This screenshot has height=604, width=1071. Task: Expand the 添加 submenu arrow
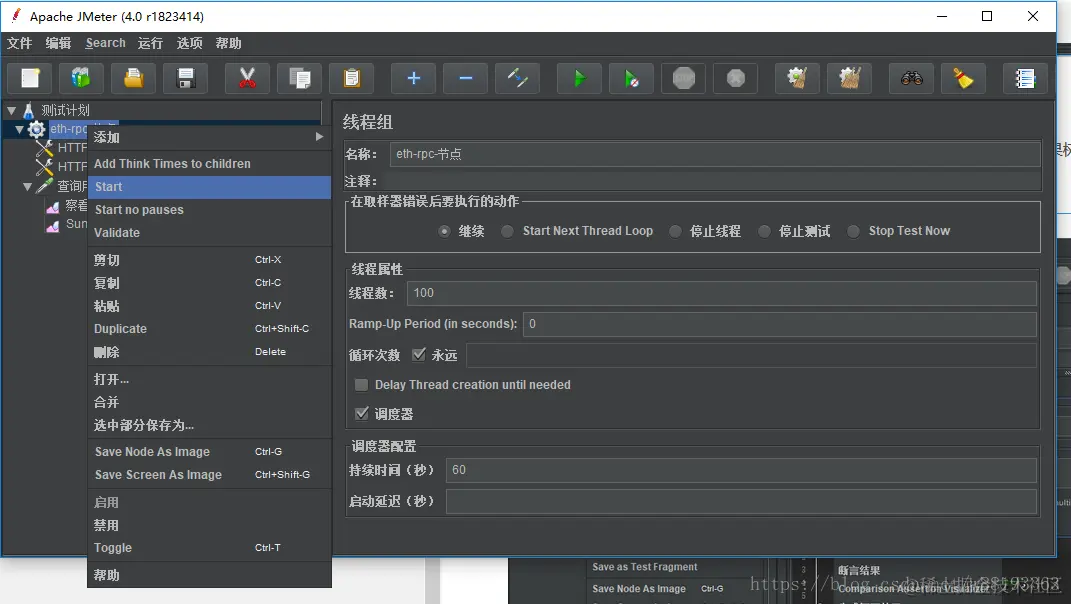pos(319,137)
